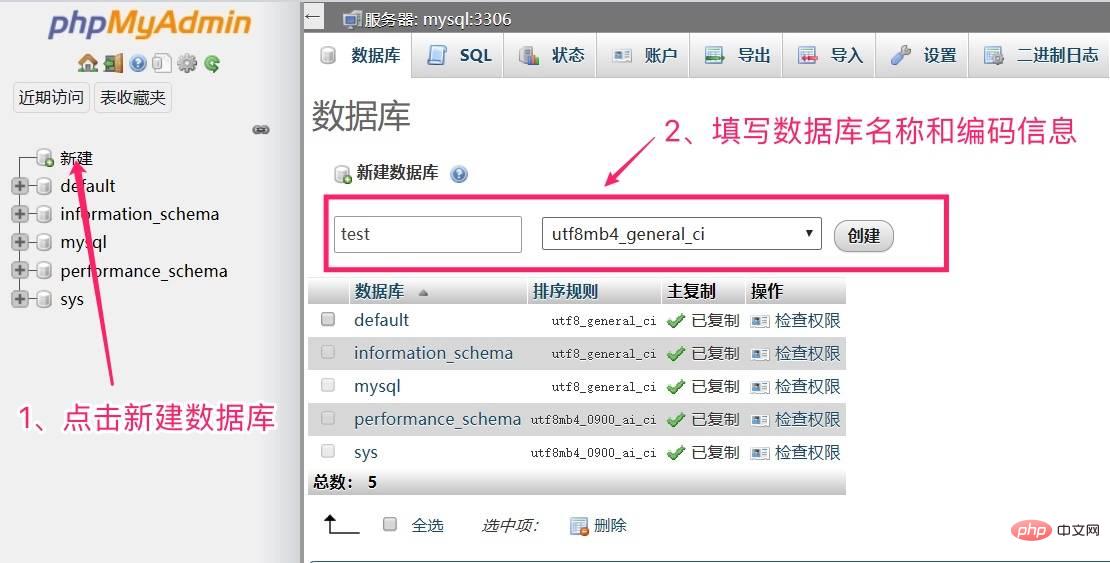This screenshot has height=563, width=1110.
Task: Open the copy/documentation pages icon in sidebar
Action: point(161,63)
